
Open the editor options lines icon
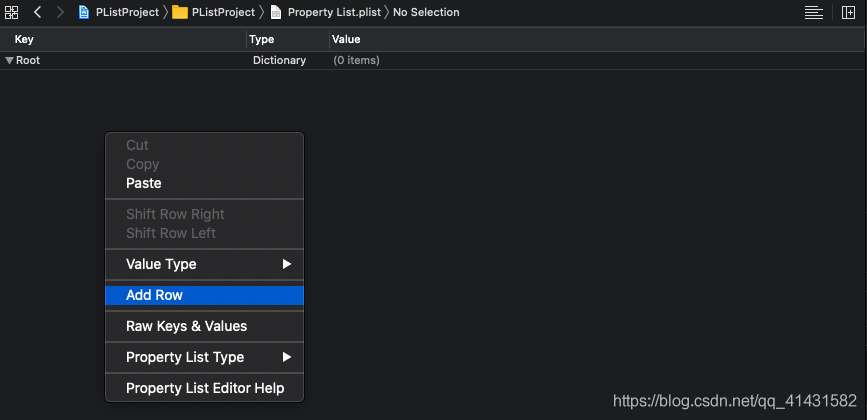pos(813,12)
